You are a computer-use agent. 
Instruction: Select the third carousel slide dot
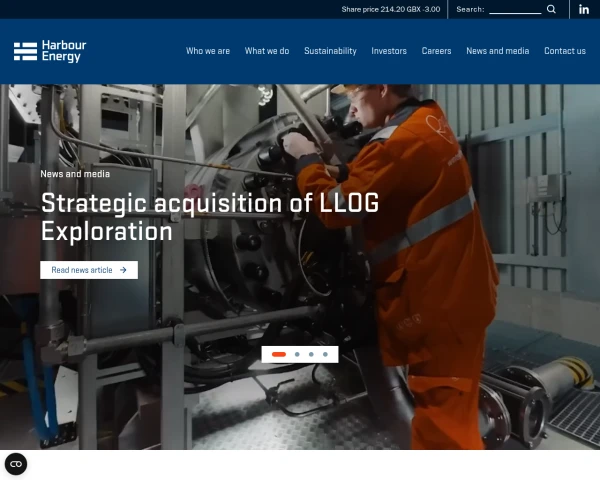tap(311, 354)
